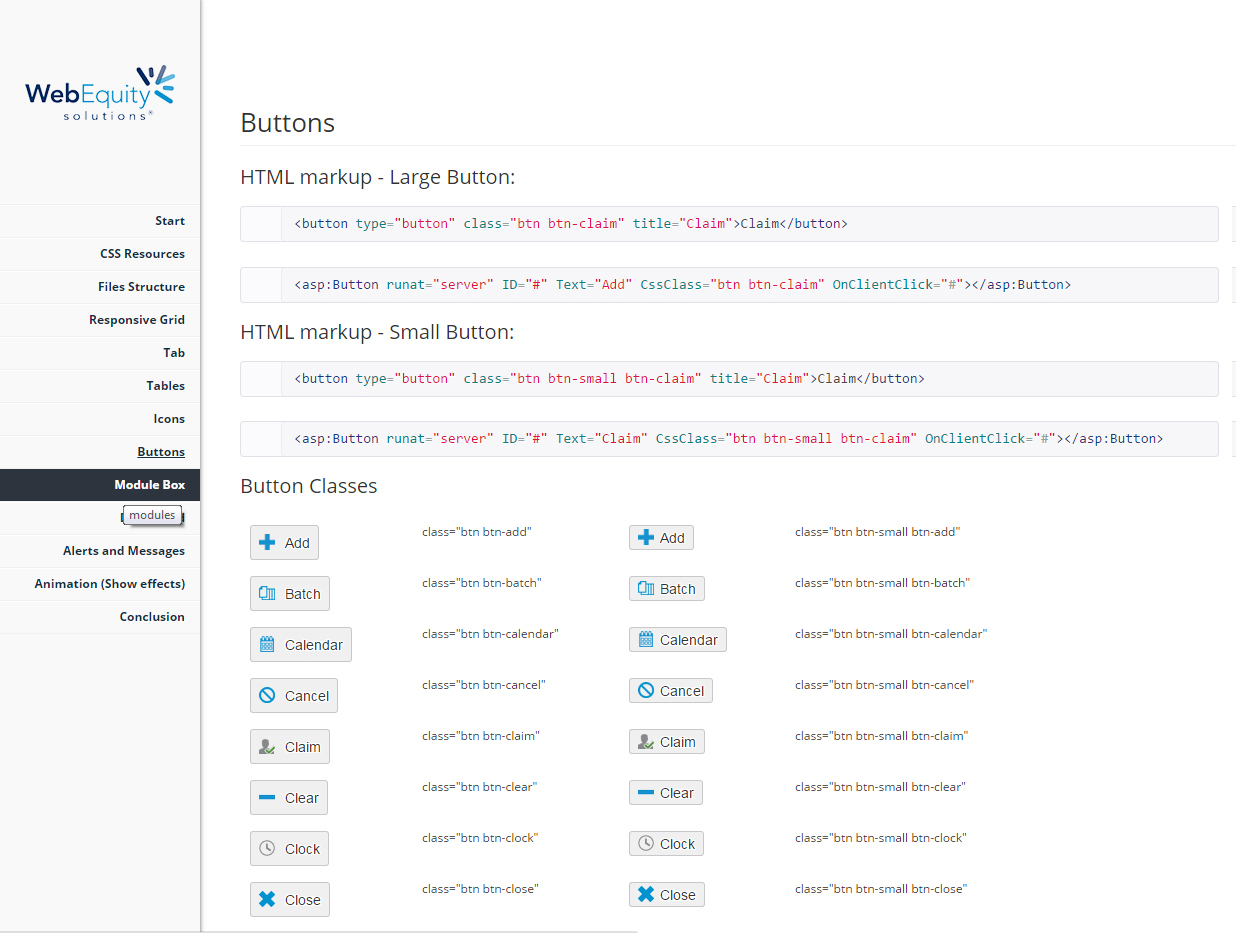Click the large Batch button

(289, 594)
